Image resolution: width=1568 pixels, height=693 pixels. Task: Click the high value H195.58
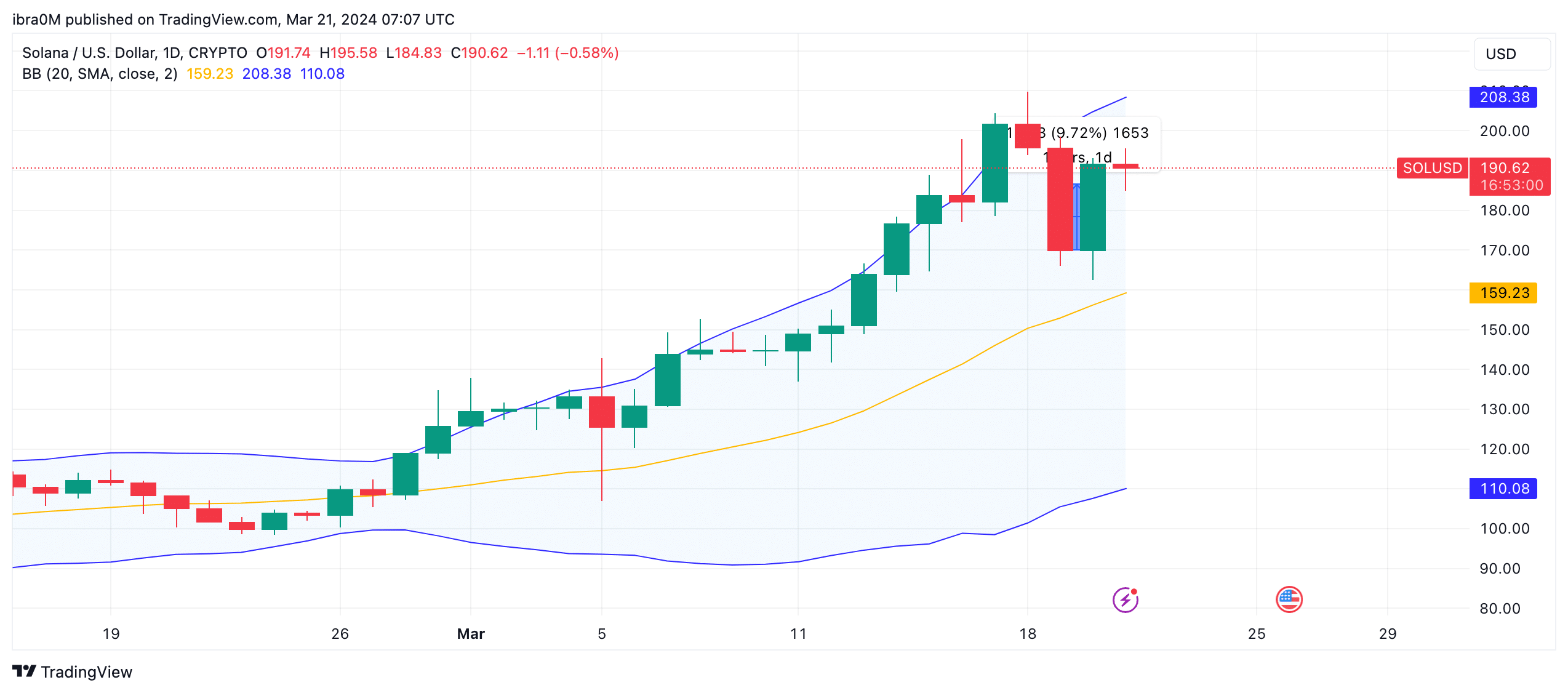[x=348, y=53]
